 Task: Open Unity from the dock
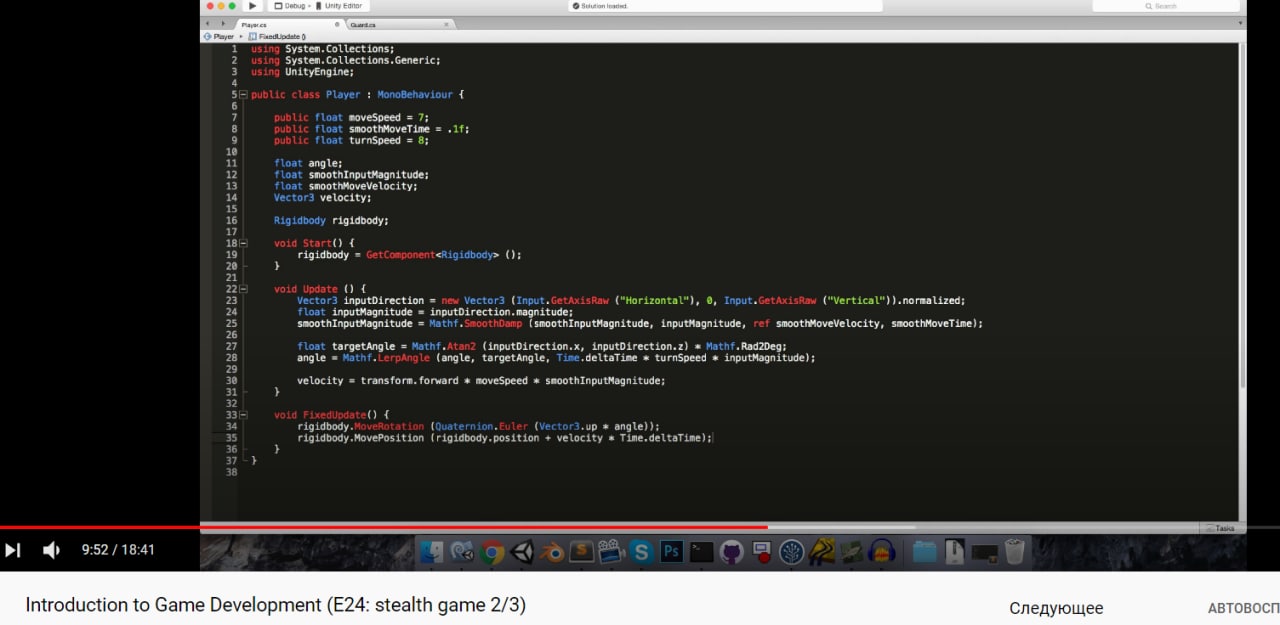pos(521,552)
